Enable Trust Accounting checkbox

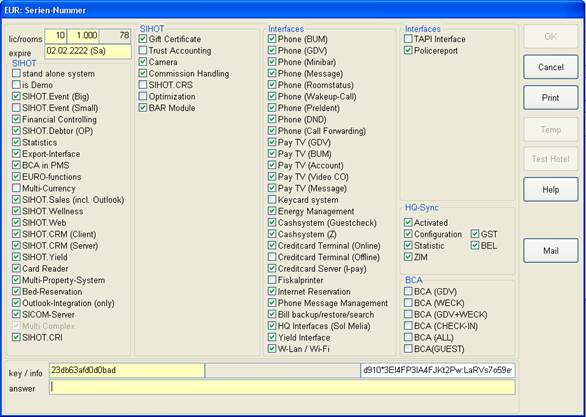pyautogui.click(x=143, y=50)
